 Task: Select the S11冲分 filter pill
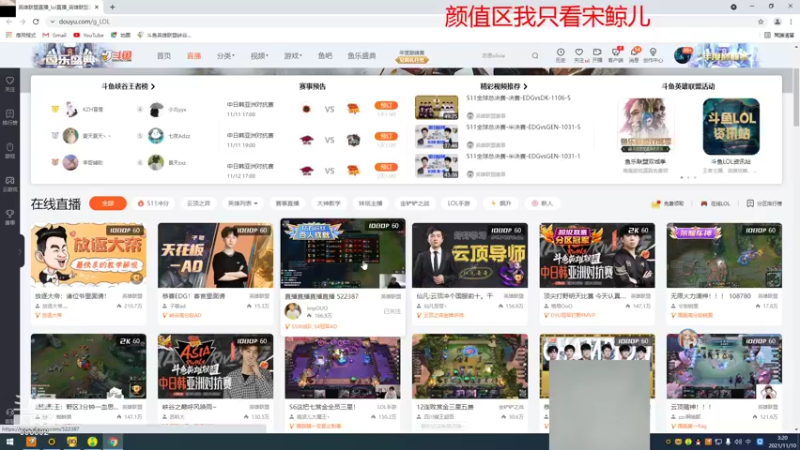154,203
